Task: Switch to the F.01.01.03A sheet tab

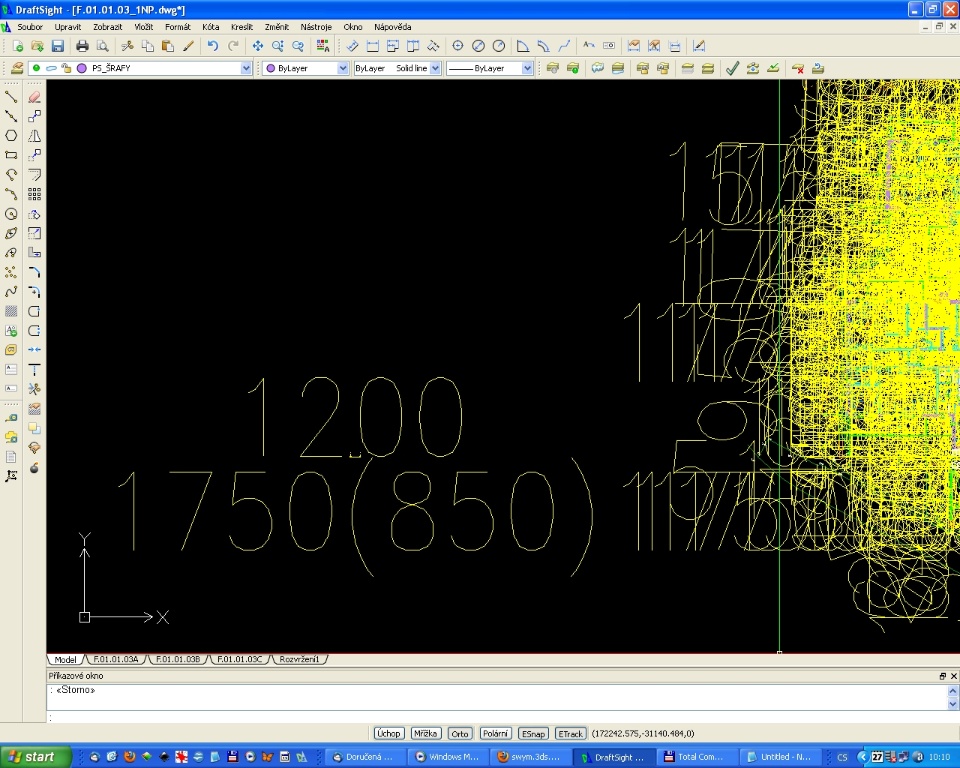Action: pos(116,660)
